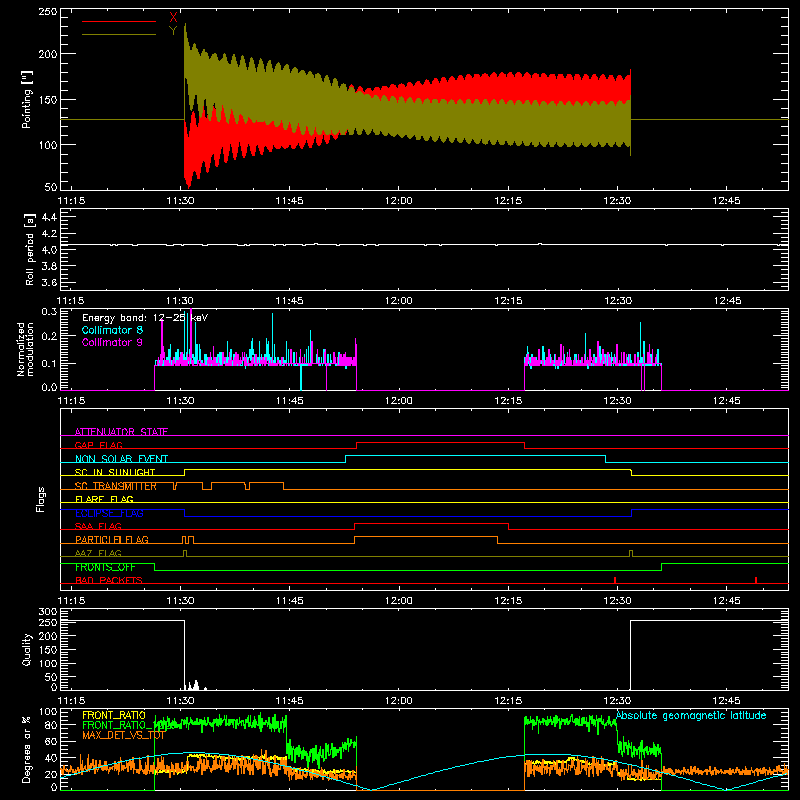This screenshot has height=800, width=800.
Task: Click the BAD_PACKETS tick near 12:30
Action: click(615, 580)
